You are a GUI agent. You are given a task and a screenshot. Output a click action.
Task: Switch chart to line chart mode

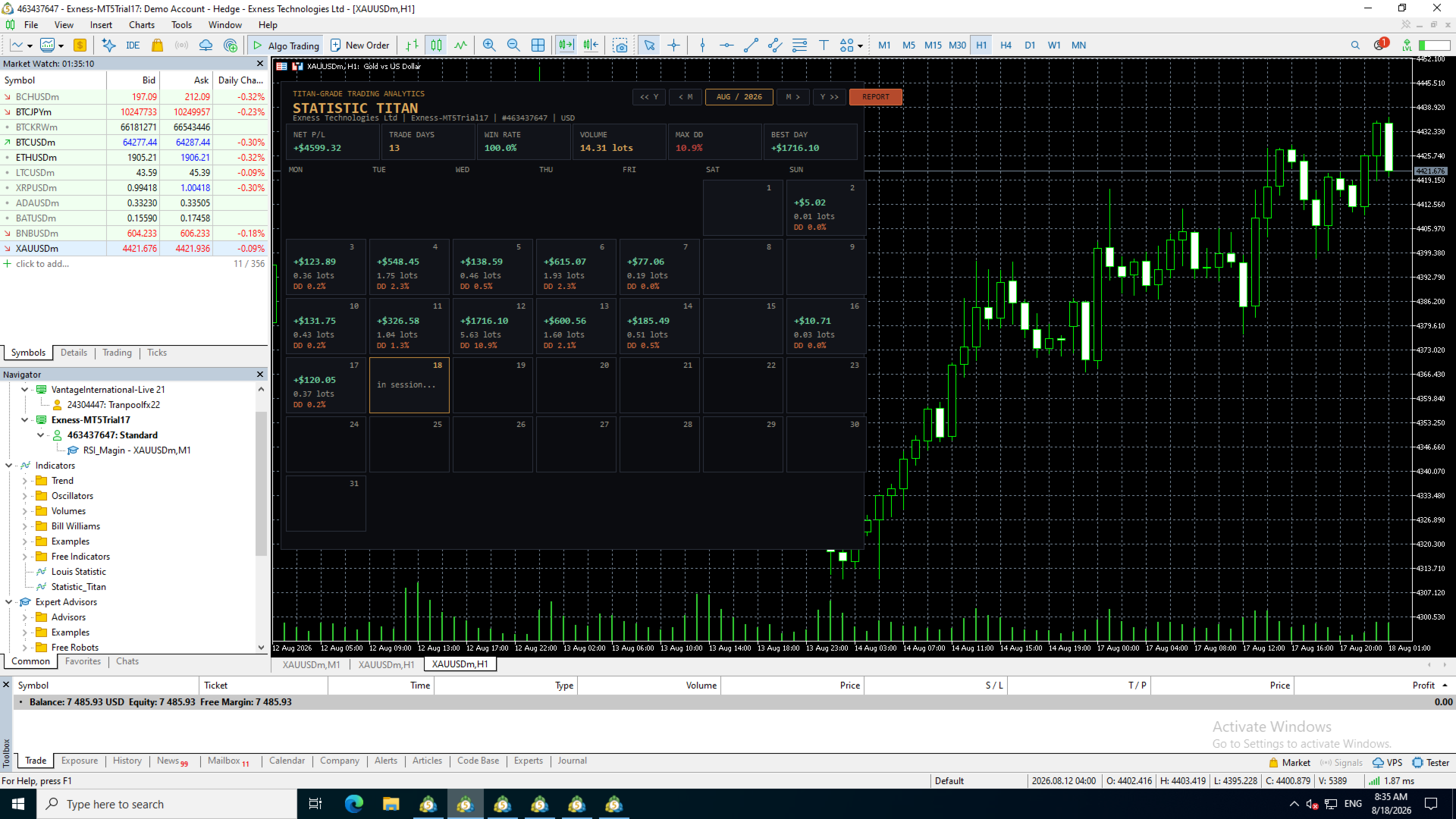pos(460,45)
